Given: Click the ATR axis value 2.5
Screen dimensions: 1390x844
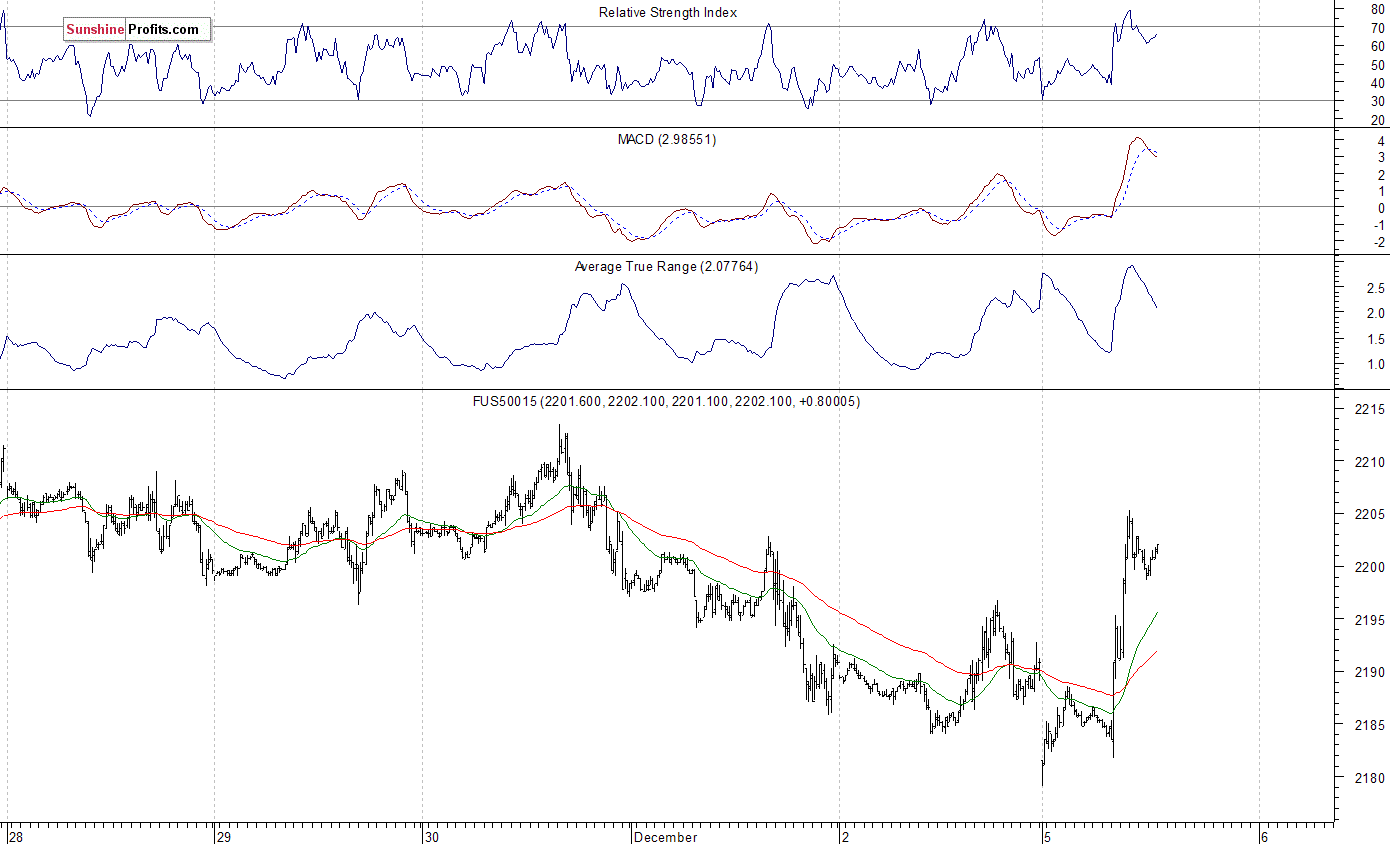Looking at the screenshot, I should (x=1375, y=289).
